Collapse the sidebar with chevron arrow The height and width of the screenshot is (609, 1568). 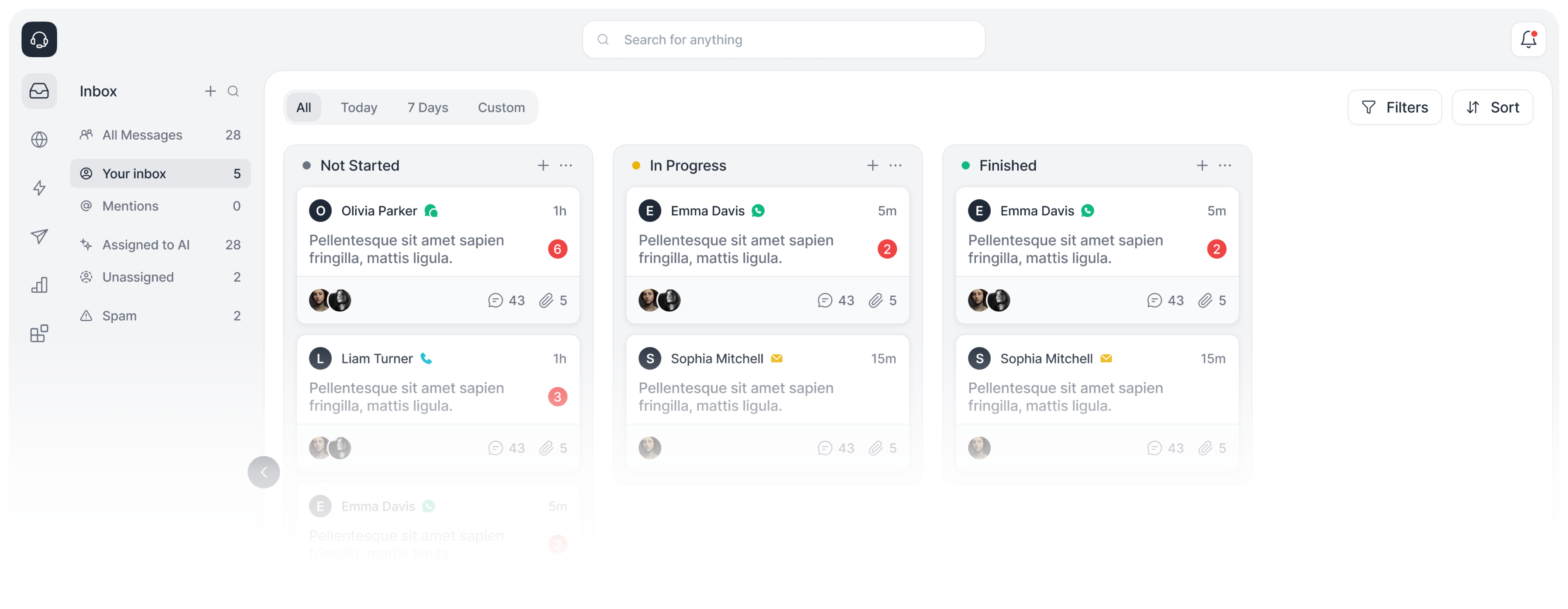click(264, 471)
